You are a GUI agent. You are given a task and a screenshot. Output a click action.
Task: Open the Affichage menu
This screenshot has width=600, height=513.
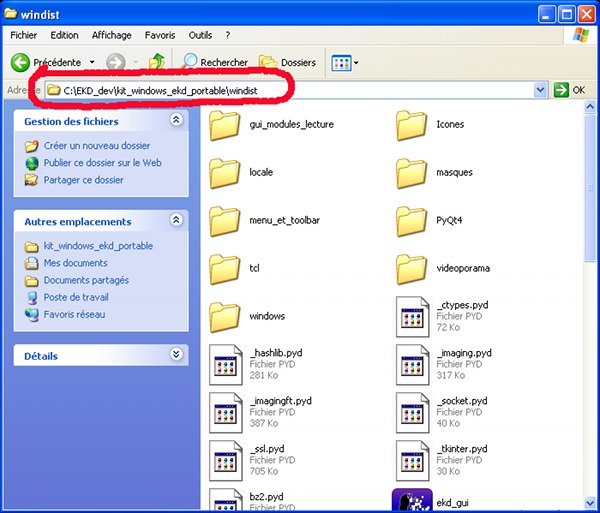111,35
